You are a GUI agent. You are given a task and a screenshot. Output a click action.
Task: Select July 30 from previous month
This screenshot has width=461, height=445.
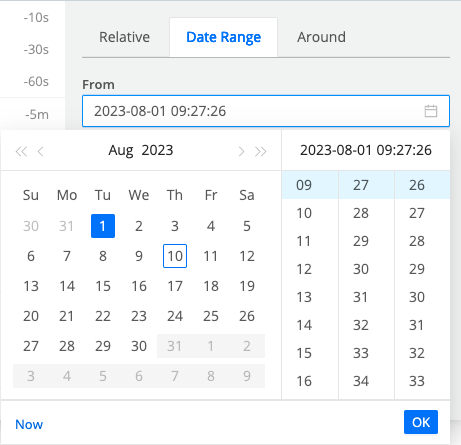pyautogui.click(x=31, y=226)
